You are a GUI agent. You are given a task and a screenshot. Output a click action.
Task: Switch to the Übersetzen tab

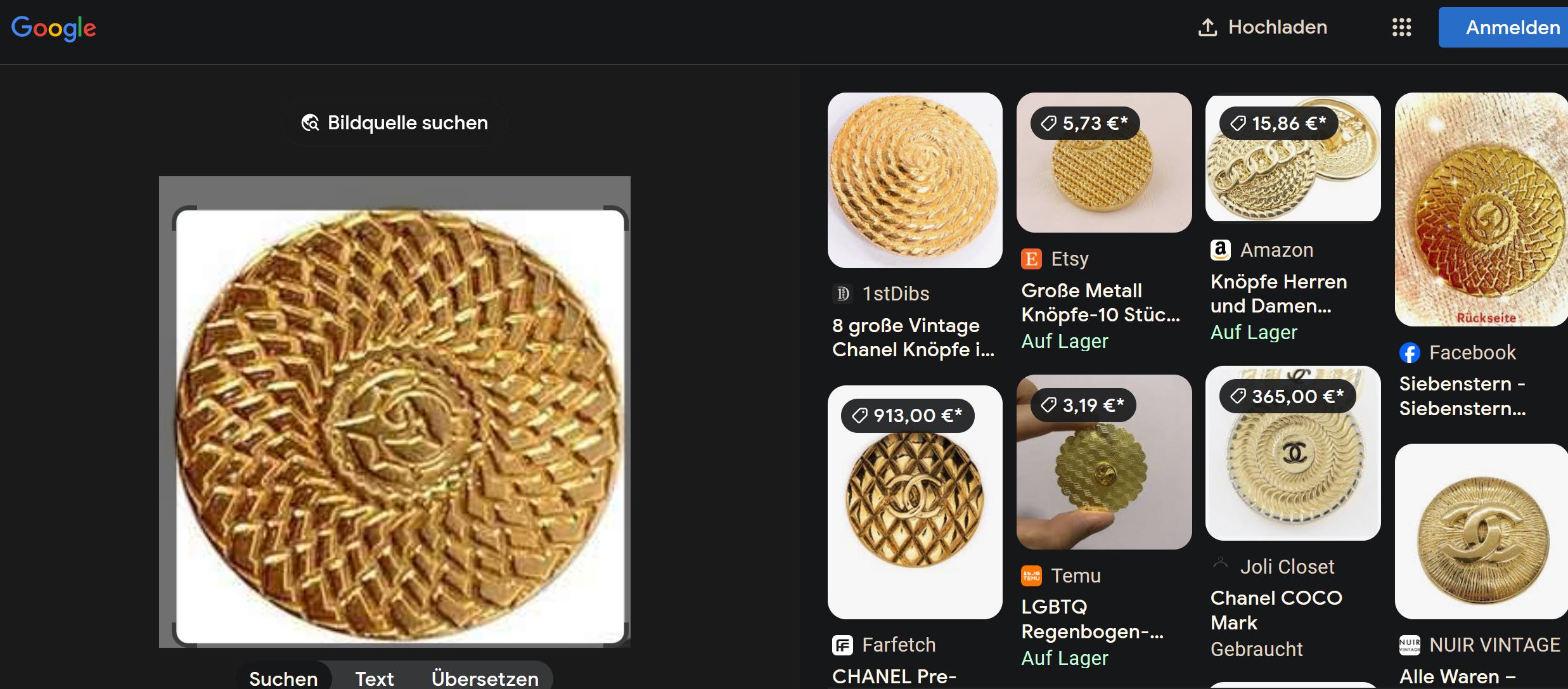pyautogui.click(x=485, y=678)
